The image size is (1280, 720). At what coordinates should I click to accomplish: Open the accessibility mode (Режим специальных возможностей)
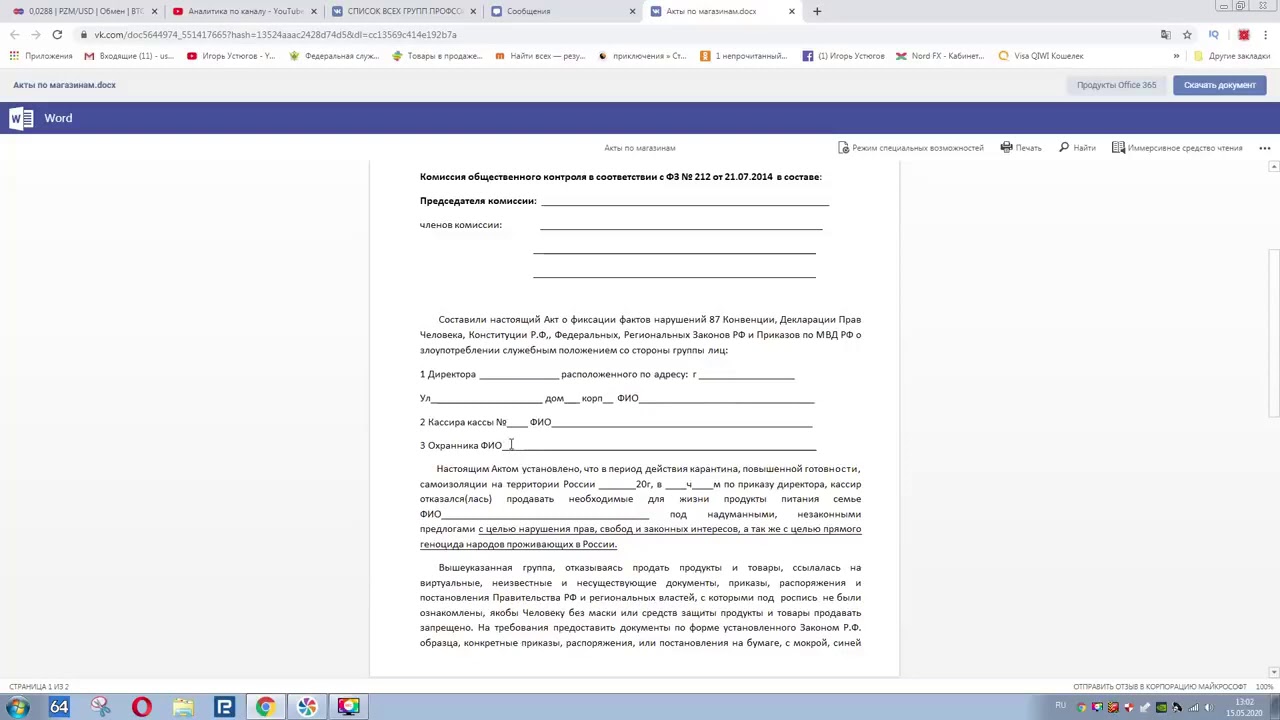[x=910, y=148]
